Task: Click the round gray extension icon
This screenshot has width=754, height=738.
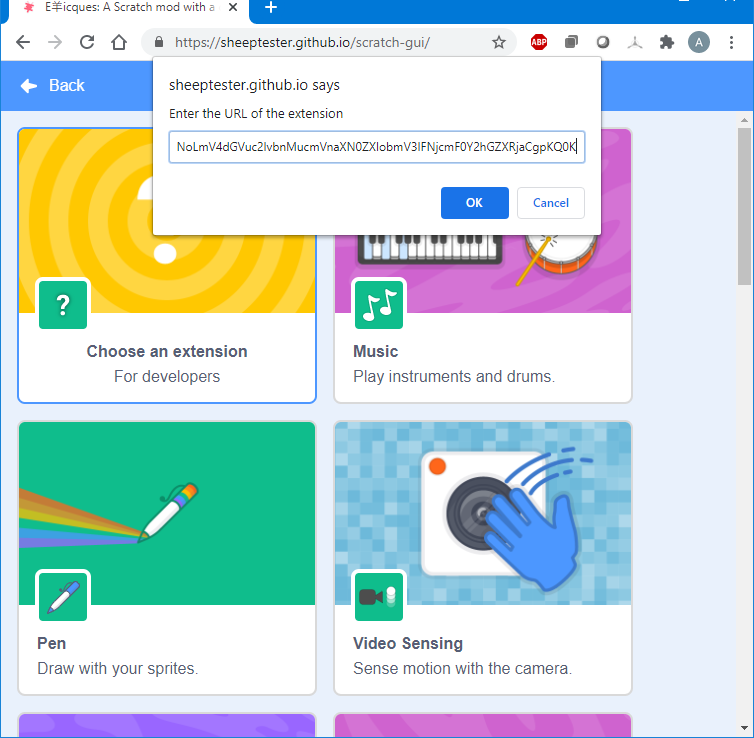Action: tap(603, 42)
